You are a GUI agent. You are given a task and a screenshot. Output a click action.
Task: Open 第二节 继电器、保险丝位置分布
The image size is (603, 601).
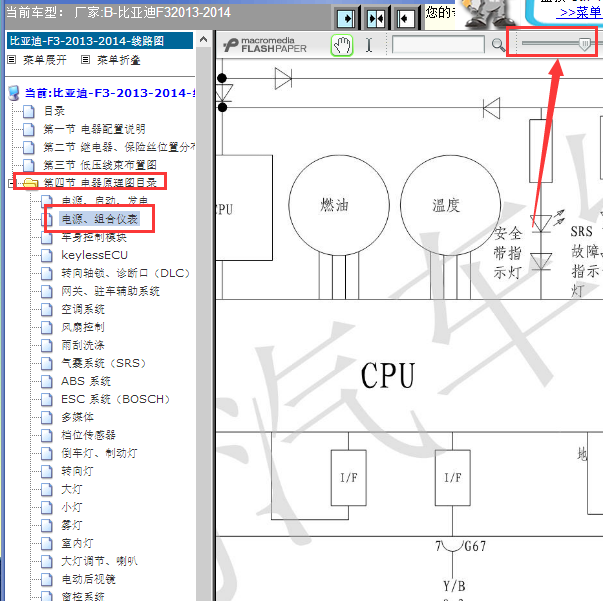coord(119,147)
